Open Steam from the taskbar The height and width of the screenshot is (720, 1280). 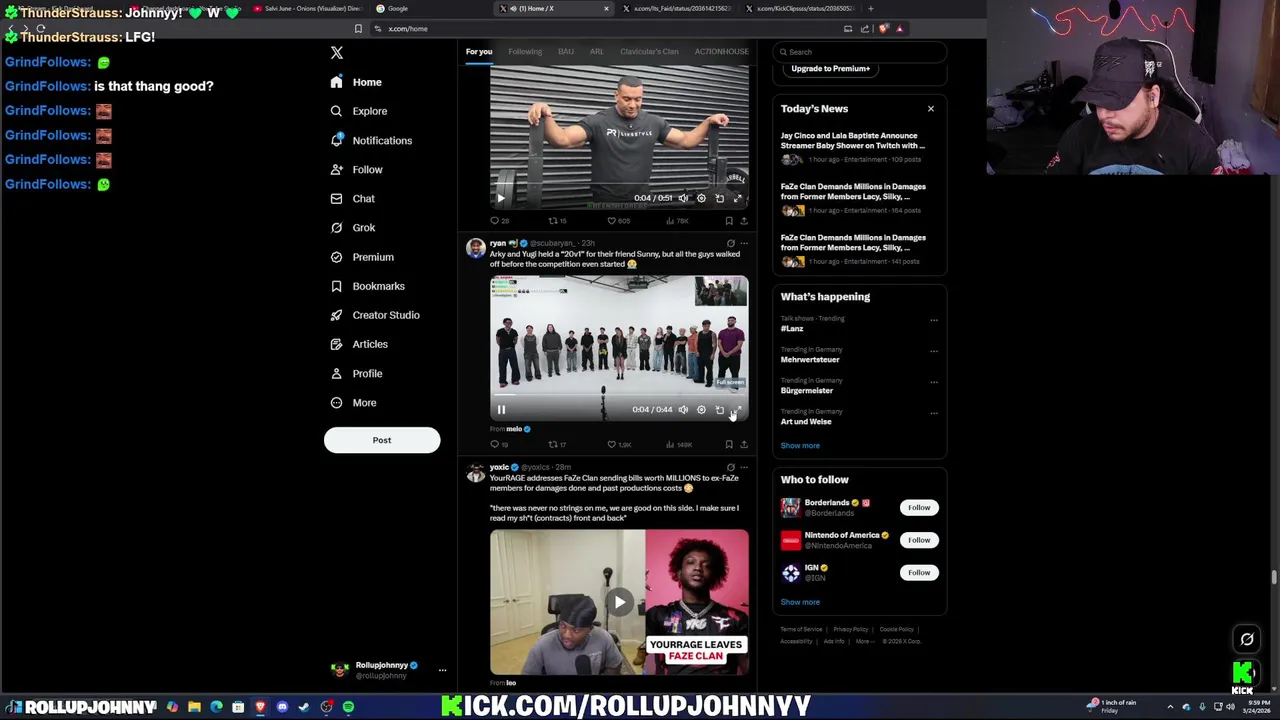pos(304,707)
